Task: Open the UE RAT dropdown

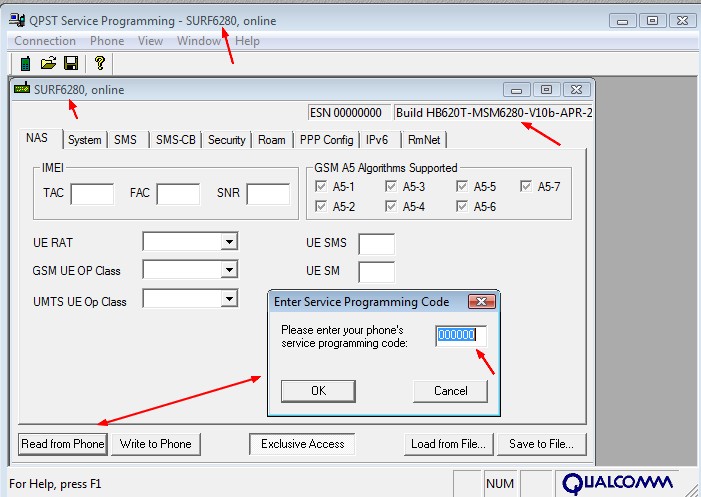Action: click(229, 242)
